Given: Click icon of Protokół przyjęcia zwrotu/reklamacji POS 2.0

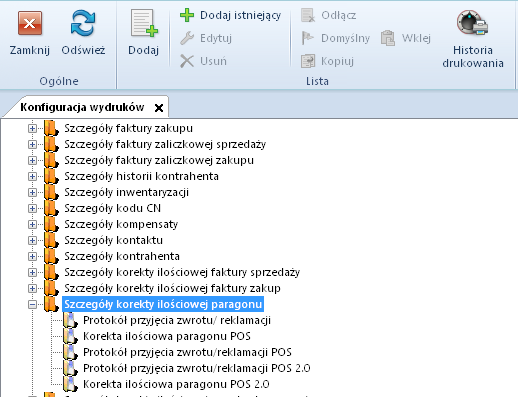Looking at the screenshot, I should coord(71,368).
